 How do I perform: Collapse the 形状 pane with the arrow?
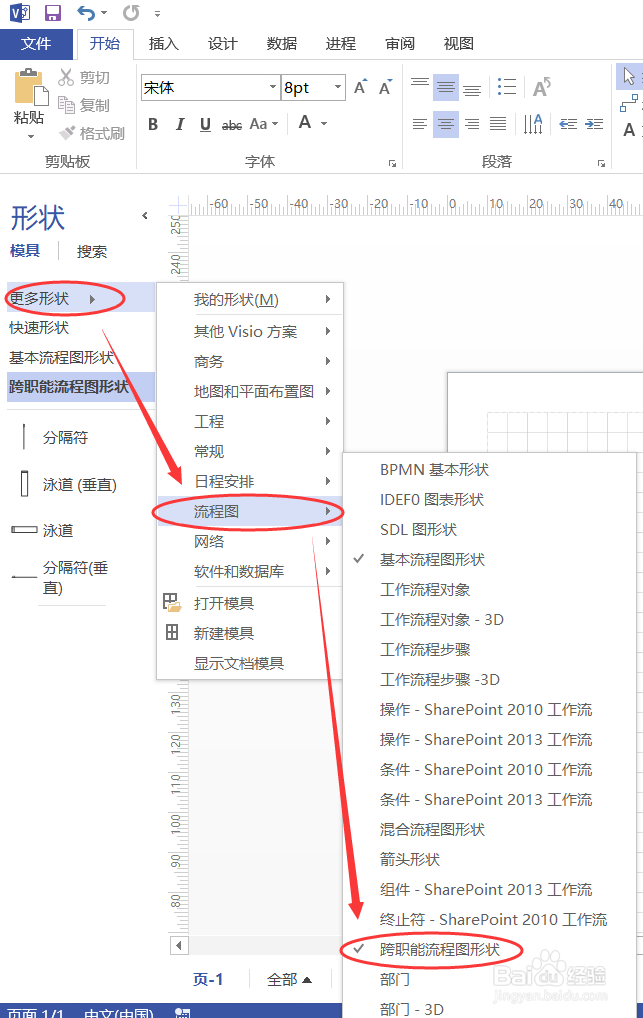pyautogui.click(x=145, y=216)
